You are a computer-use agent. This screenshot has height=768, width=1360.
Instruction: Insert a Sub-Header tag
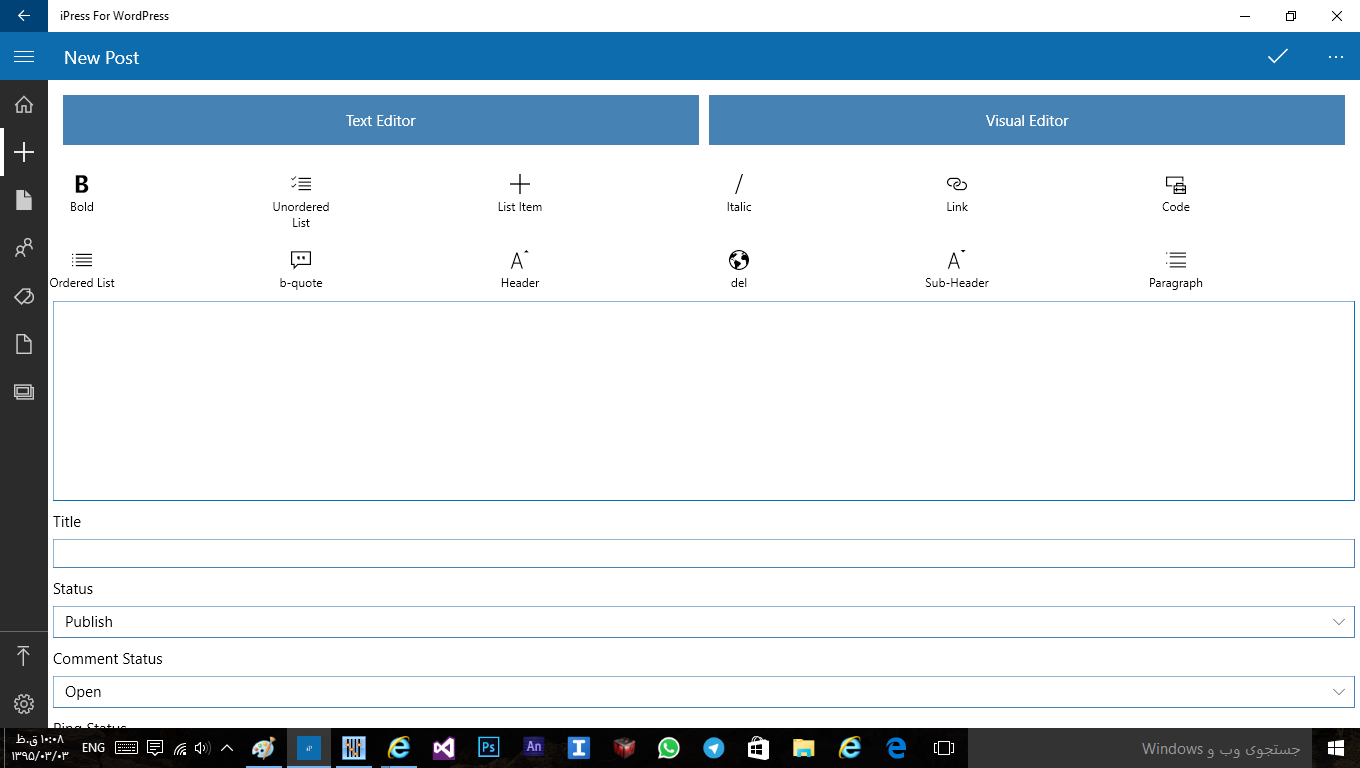tap(957, 269)
